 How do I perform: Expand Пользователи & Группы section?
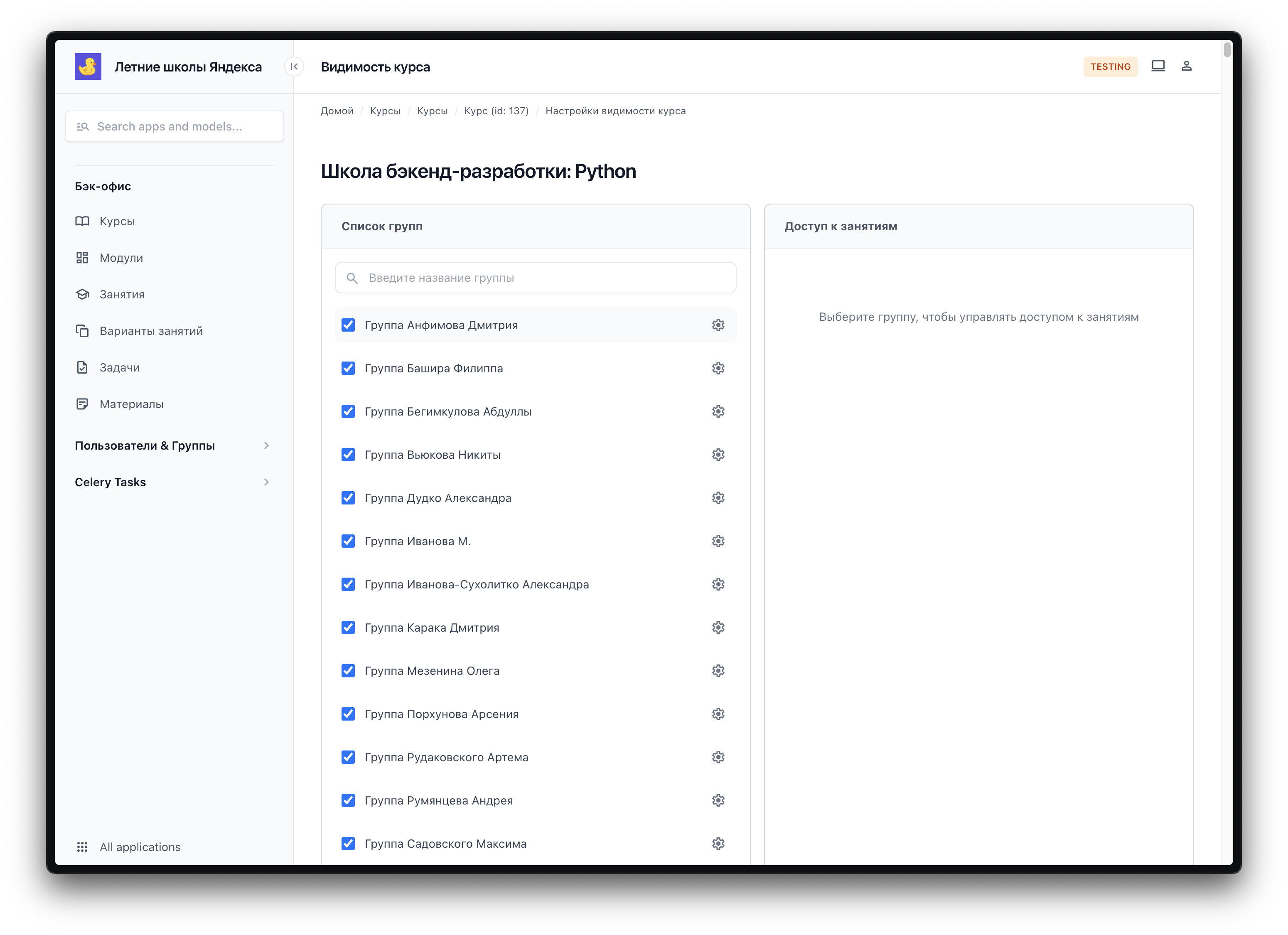[x=174, y=445]
